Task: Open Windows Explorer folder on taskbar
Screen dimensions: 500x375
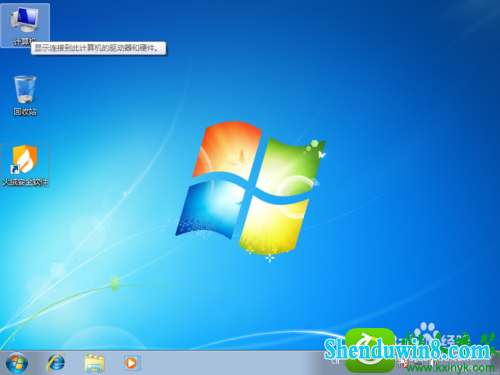Action: [x=94, y=363]
